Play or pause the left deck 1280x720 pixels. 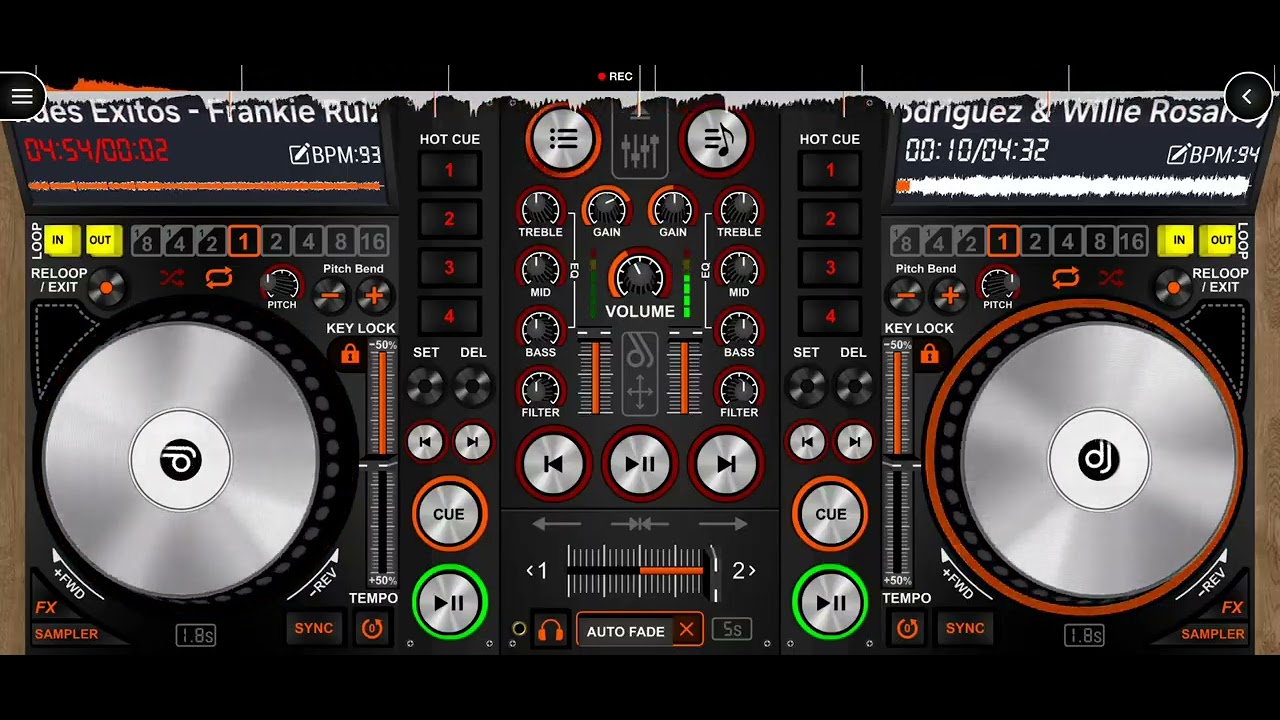click(449, 602)
